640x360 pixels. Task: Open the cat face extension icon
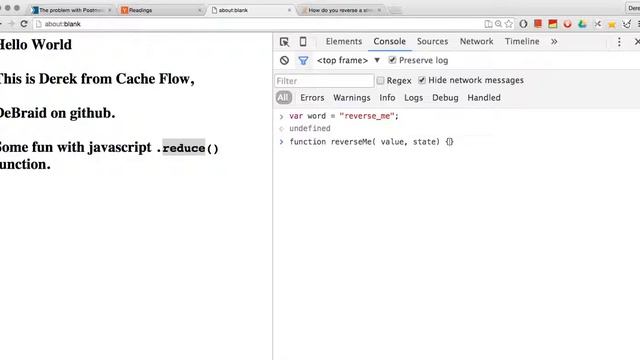(x=627, y=24)
